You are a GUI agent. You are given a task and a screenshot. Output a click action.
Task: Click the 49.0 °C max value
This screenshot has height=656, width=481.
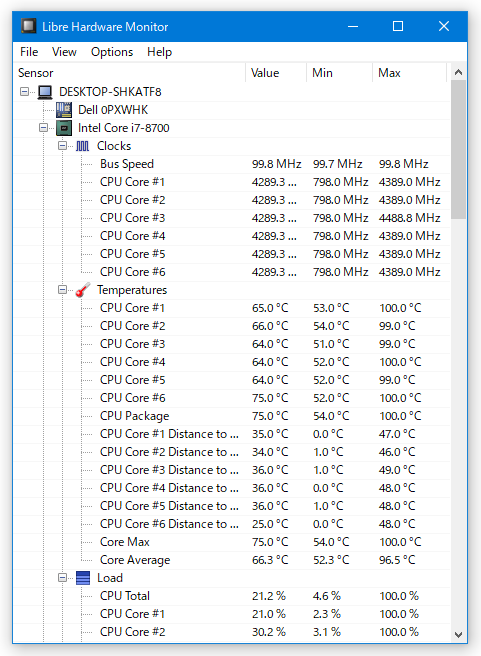click(x=397, y=469)
